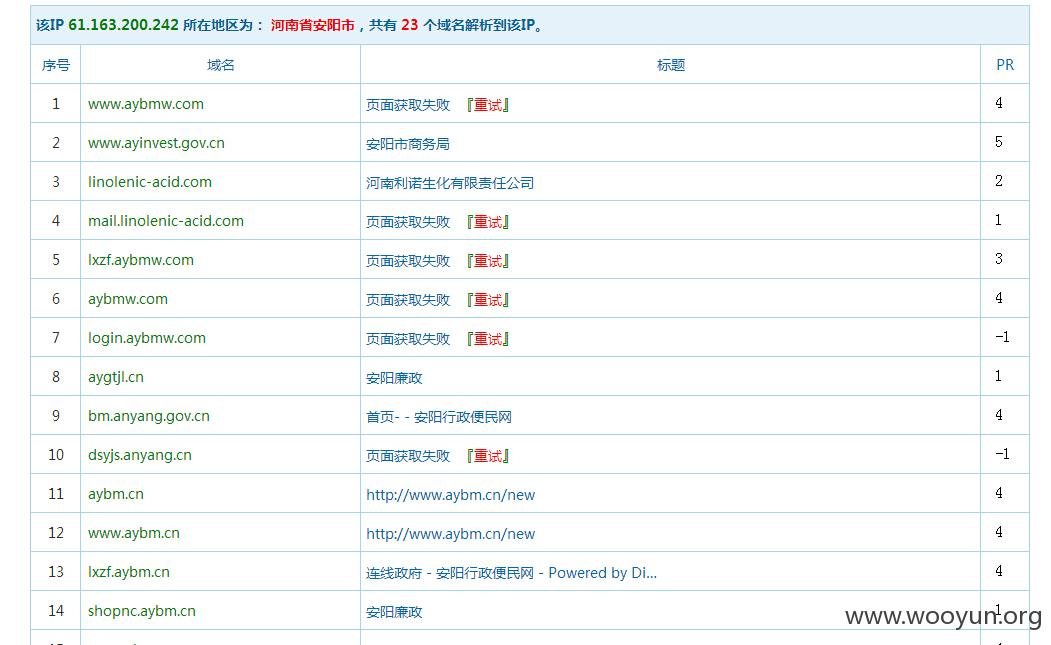Click PR value 1 for aygtjl.cn
The height and width of the screenshot is (645, 1051).
[999, 375]
